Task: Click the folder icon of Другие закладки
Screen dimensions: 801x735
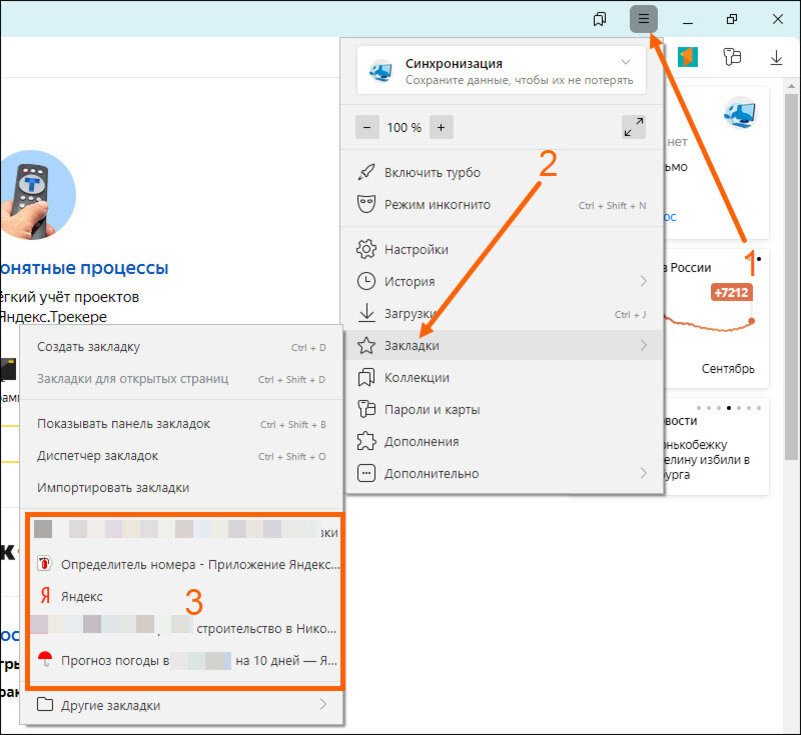Action: coord(45,704)
